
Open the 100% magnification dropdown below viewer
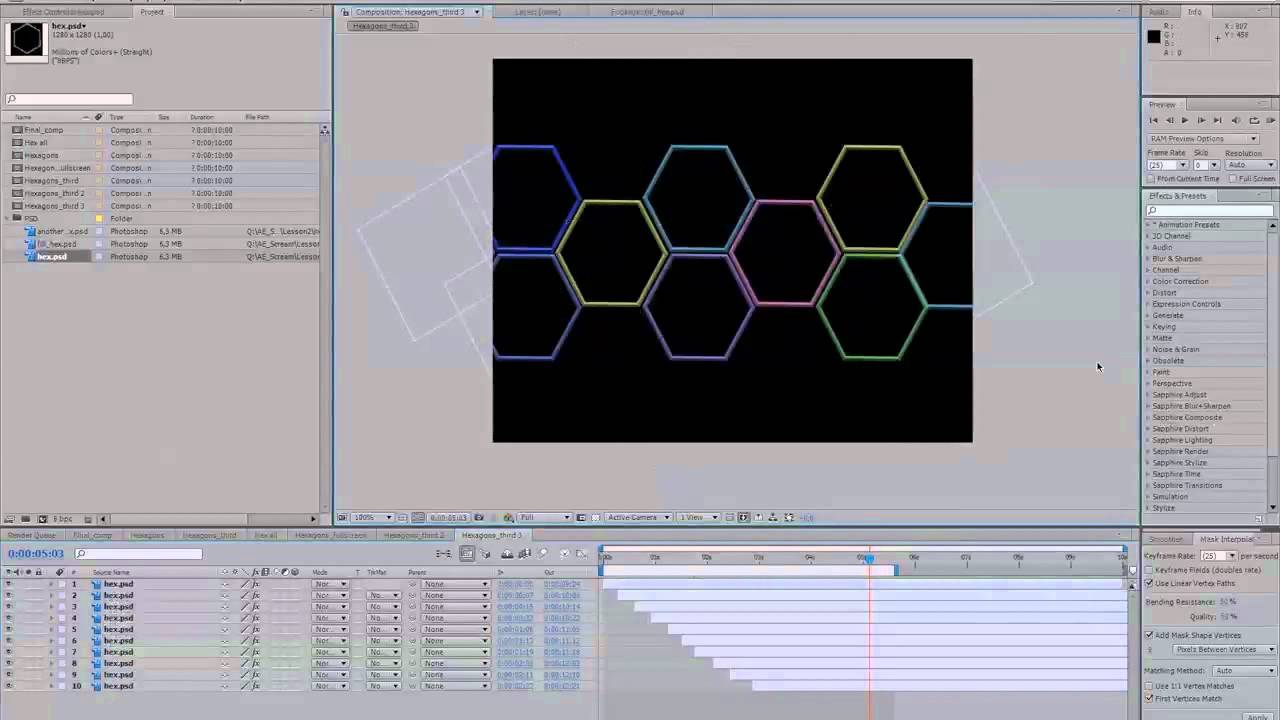coord(372,517)
